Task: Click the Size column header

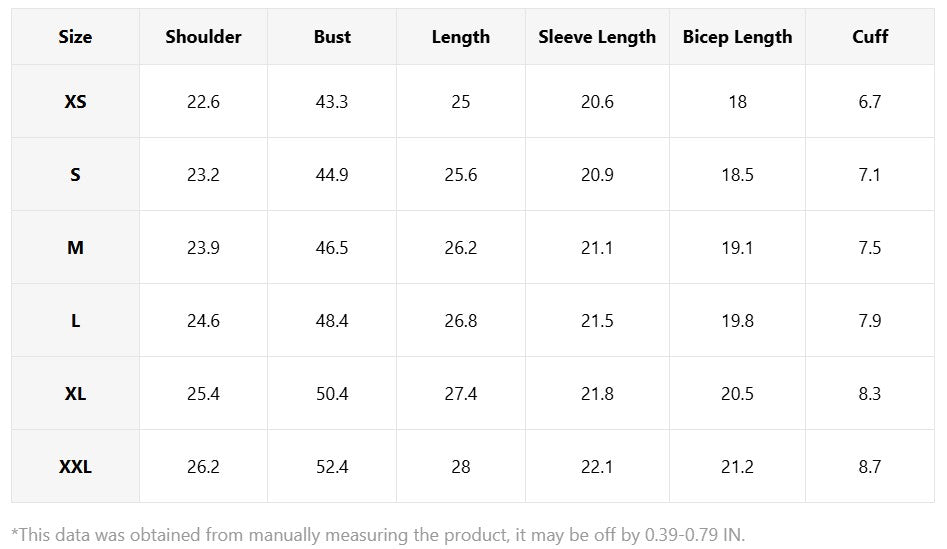Action: click(x=75, y=37)
